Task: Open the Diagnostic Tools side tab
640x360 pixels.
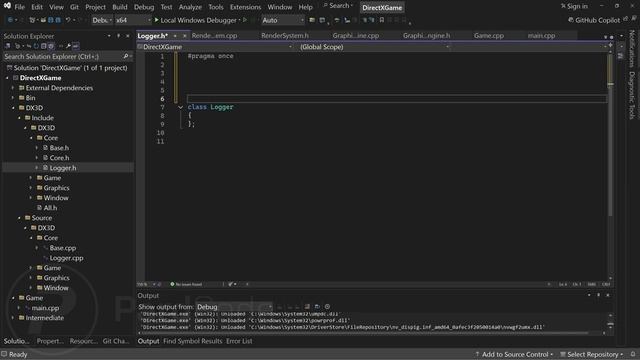Action: [631, 96]
